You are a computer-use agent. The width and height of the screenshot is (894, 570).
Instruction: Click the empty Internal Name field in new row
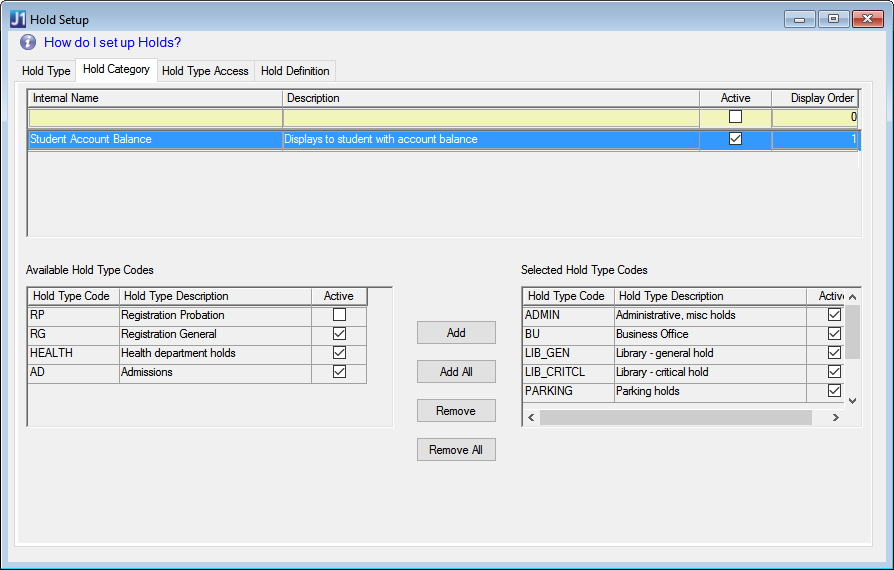155,117
